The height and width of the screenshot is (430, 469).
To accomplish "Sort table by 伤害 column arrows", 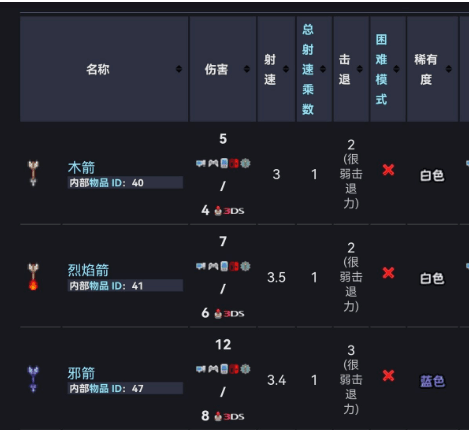I will point(247,69).
